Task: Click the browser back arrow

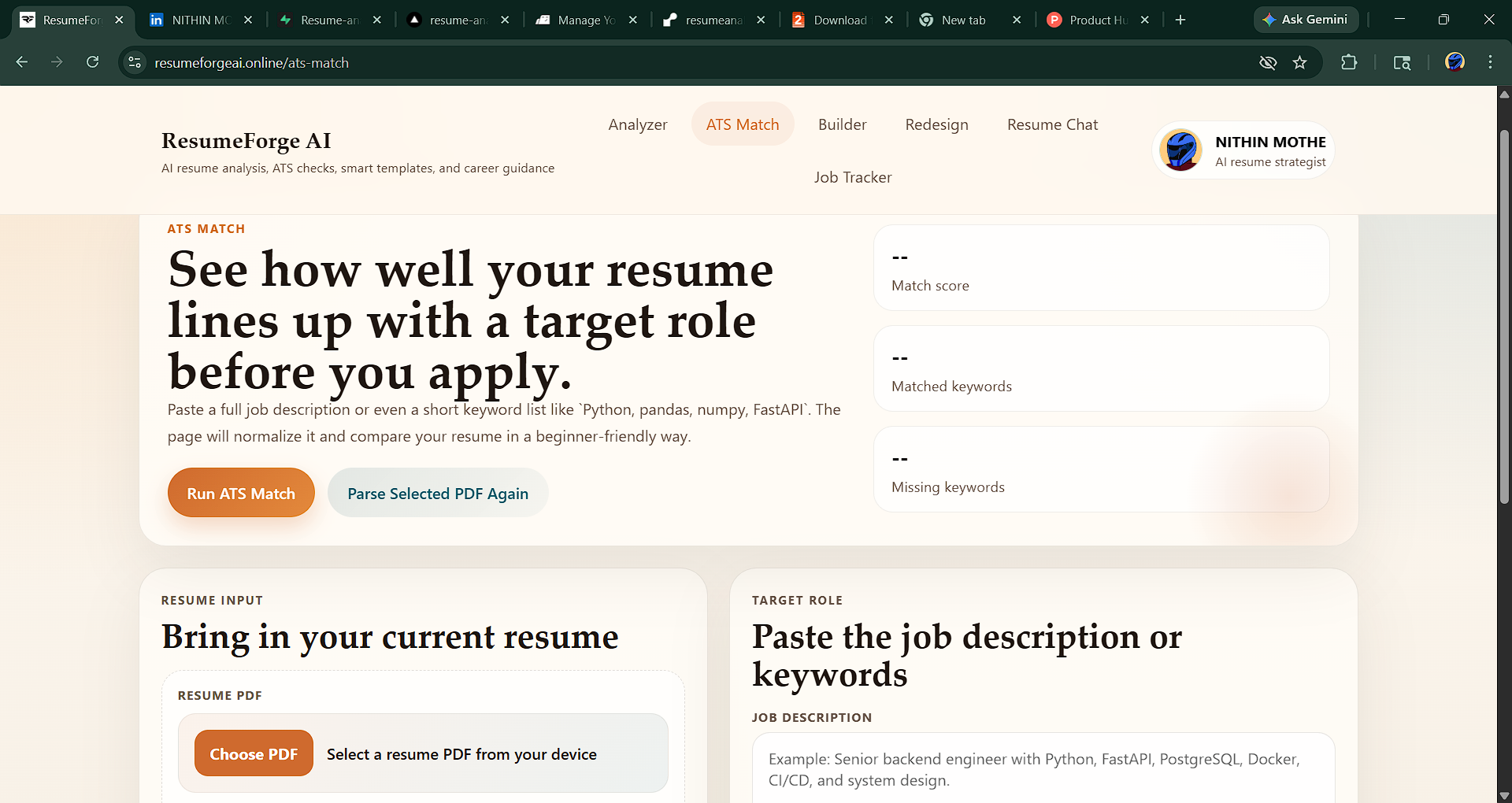Action: coord(22,62)
